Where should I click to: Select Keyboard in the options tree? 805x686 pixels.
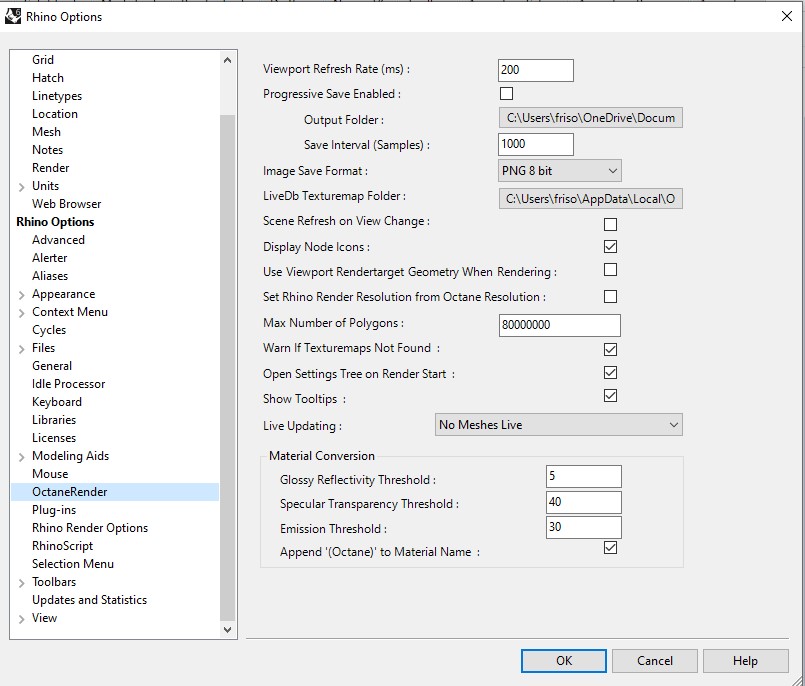click(x=57, y=402)
